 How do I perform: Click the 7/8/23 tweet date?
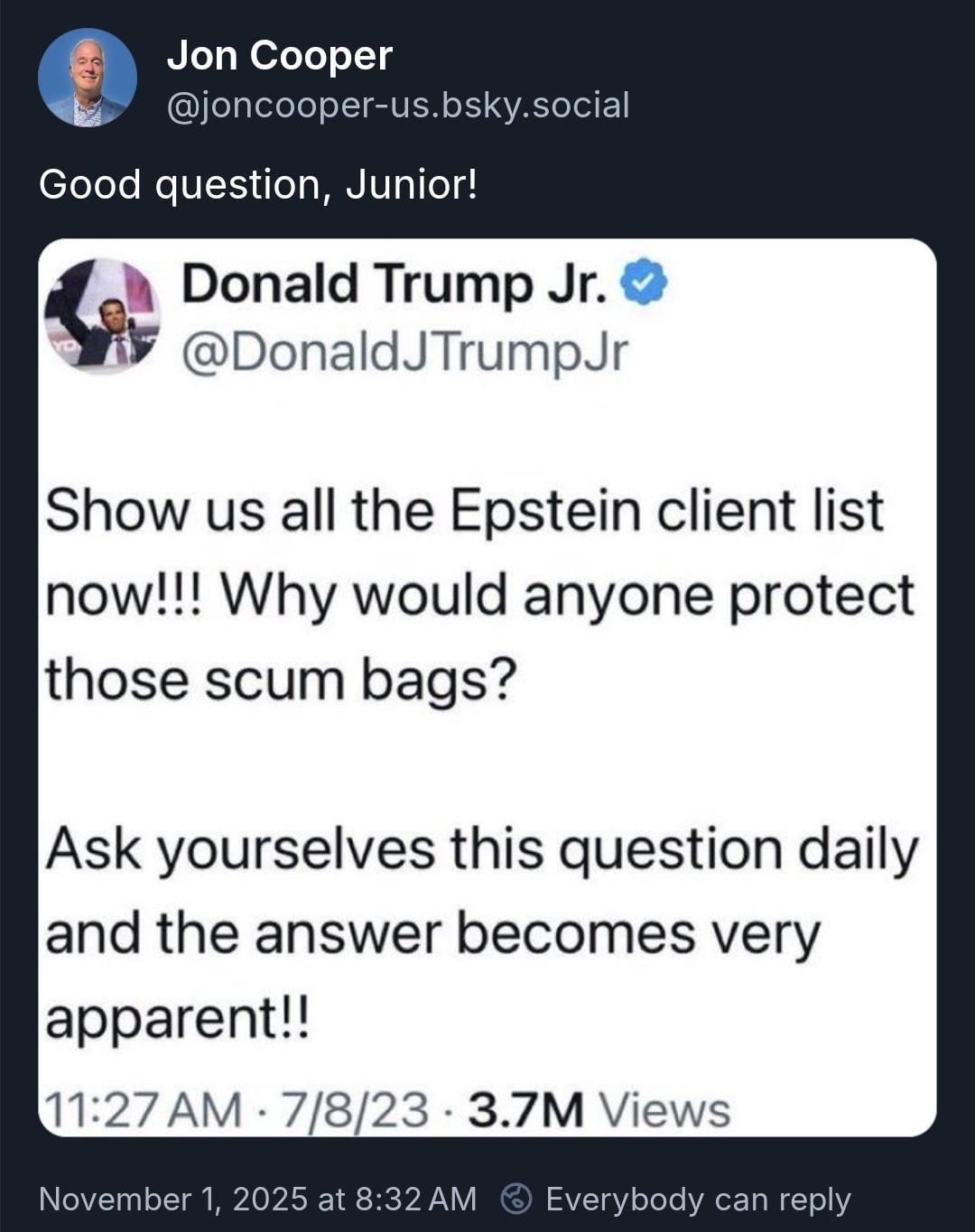coord(355,1110)
